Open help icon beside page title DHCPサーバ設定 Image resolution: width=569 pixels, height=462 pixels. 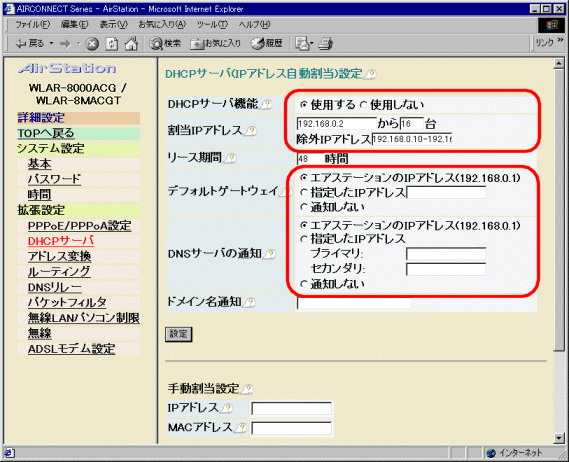[x=371, y=74]
